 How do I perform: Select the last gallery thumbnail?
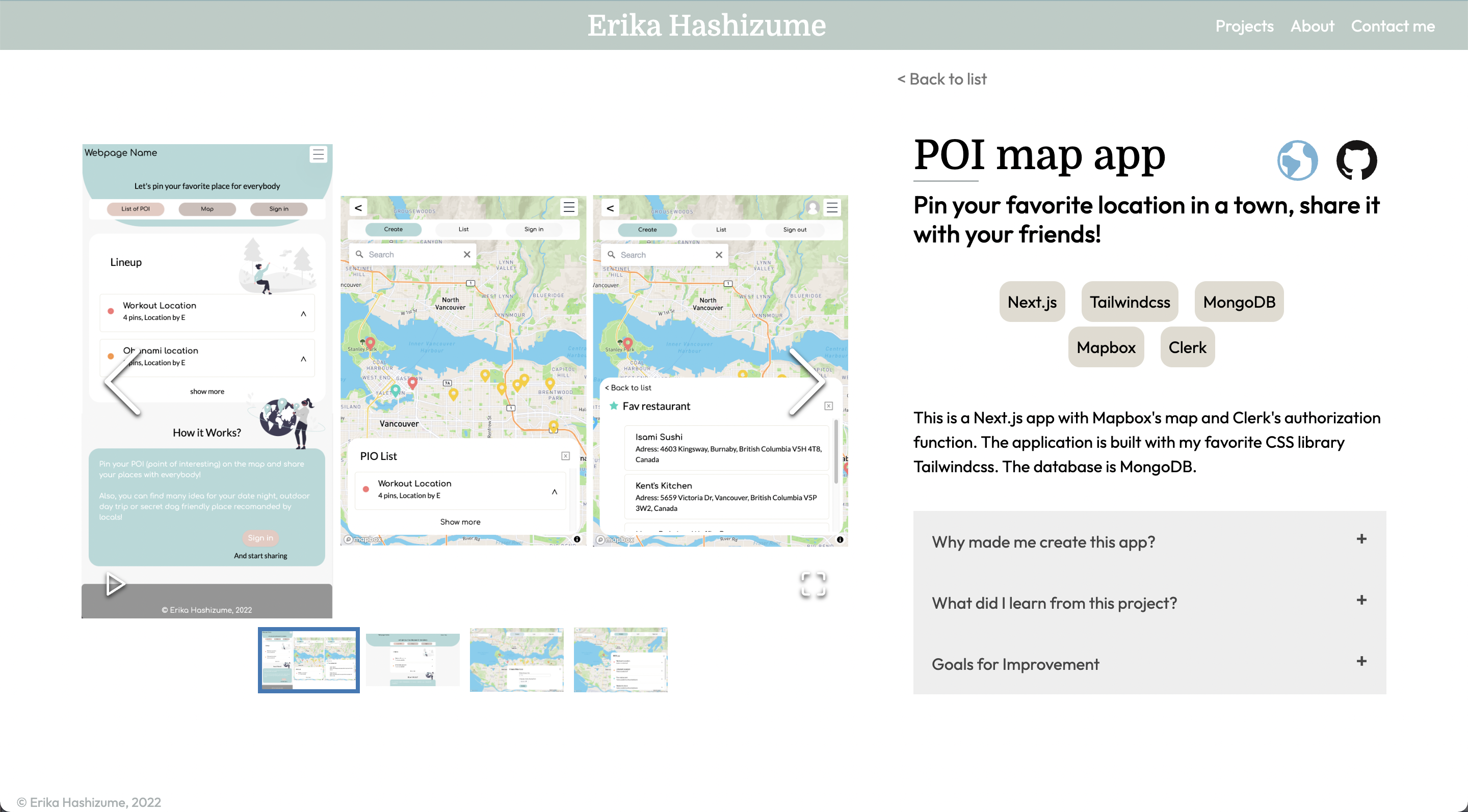click(x=621, y=659)
